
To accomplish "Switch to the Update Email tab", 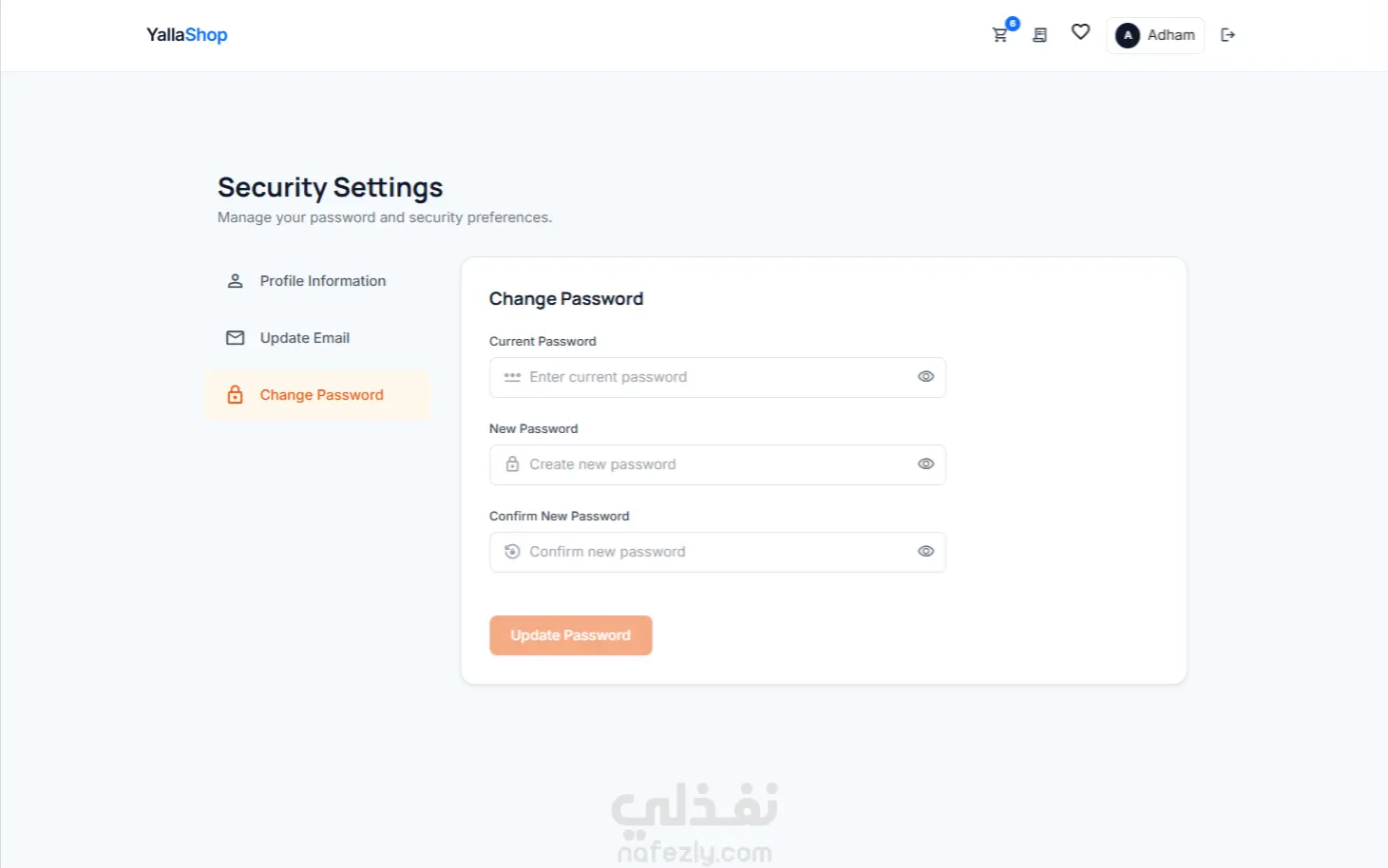I will 317,338.
